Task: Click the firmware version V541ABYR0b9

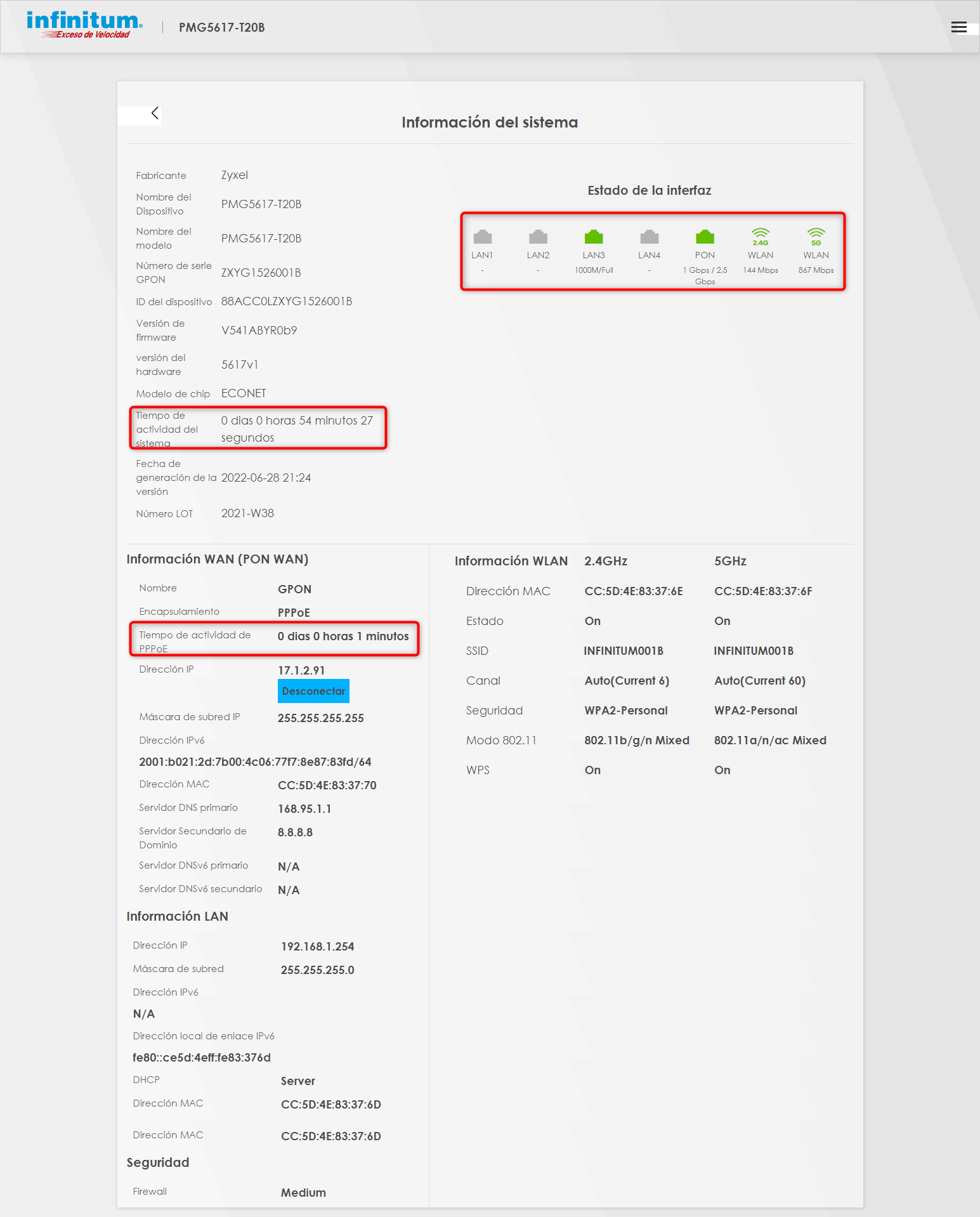Action: (x=259, y=331)
